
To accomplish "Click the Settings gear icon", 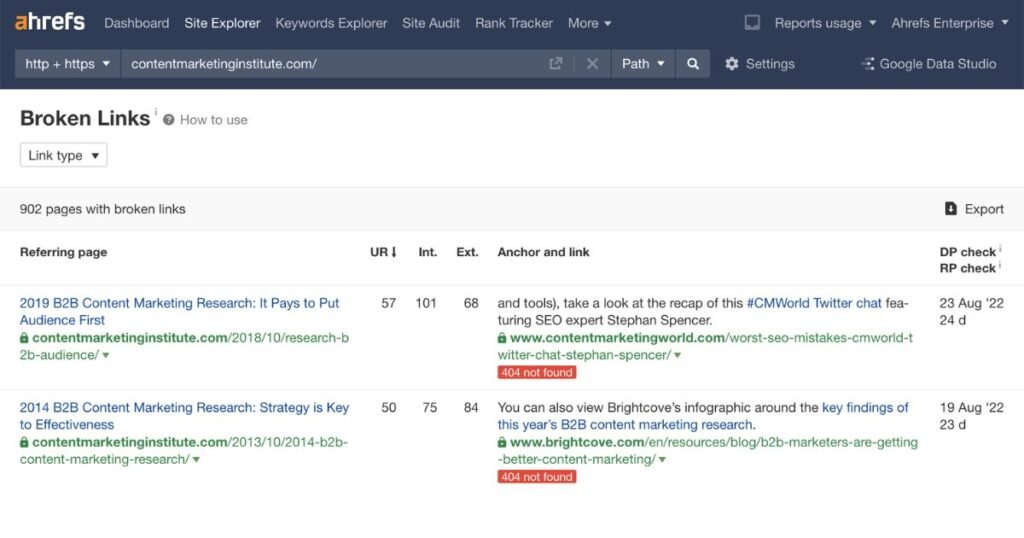I will coord(732,64).
